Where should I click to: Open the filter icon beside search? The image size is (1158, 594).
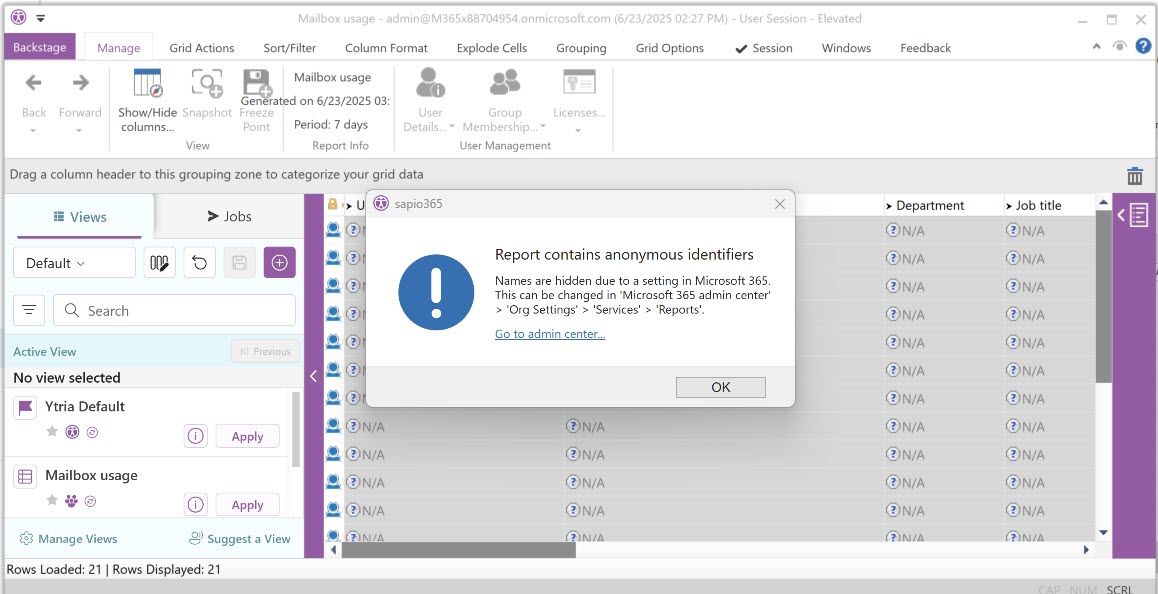click(29, 311)
